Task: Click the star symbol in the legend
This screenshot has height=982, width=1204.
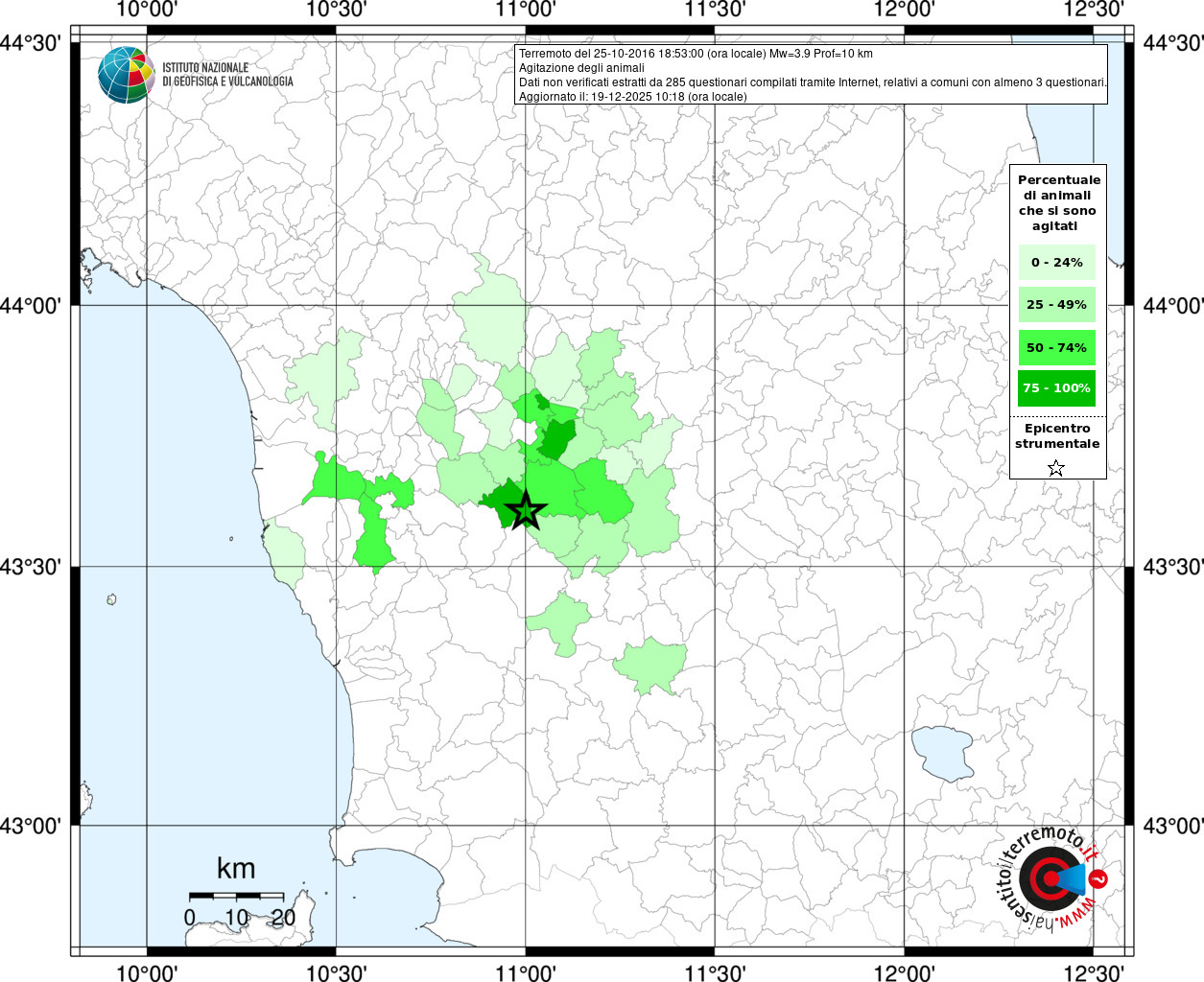Action: (x=1056, y=468)
